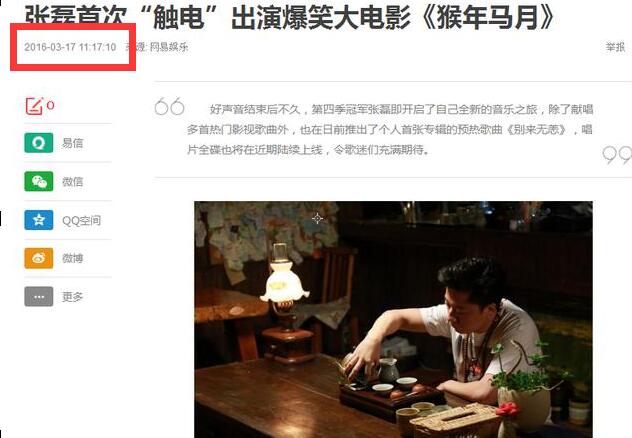Open the article photo of man pouring tea
Image resolution: width=632 pixels, height=438 pixels.
point(393,320)
